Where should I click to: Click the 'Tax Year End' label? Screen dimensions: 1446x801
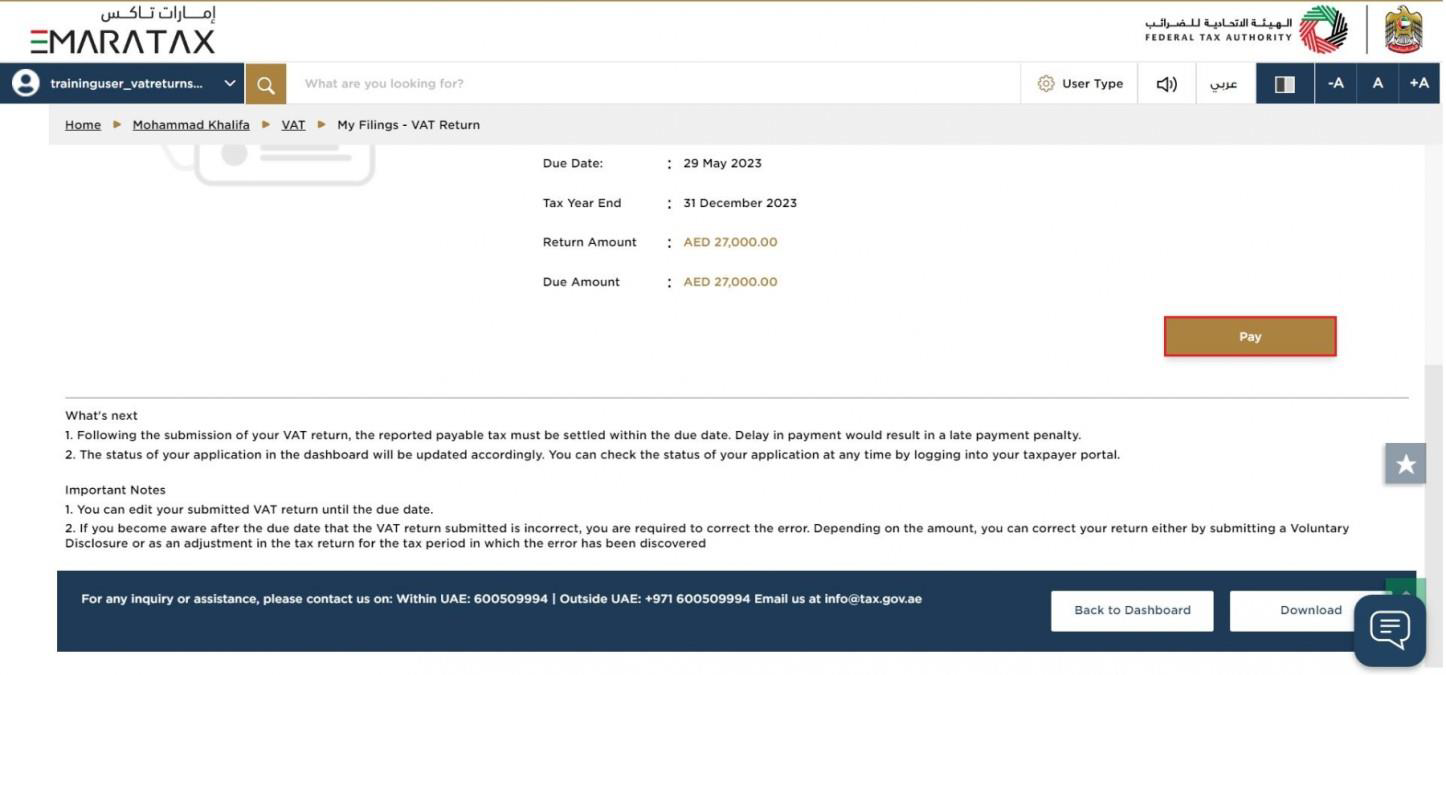582,203
